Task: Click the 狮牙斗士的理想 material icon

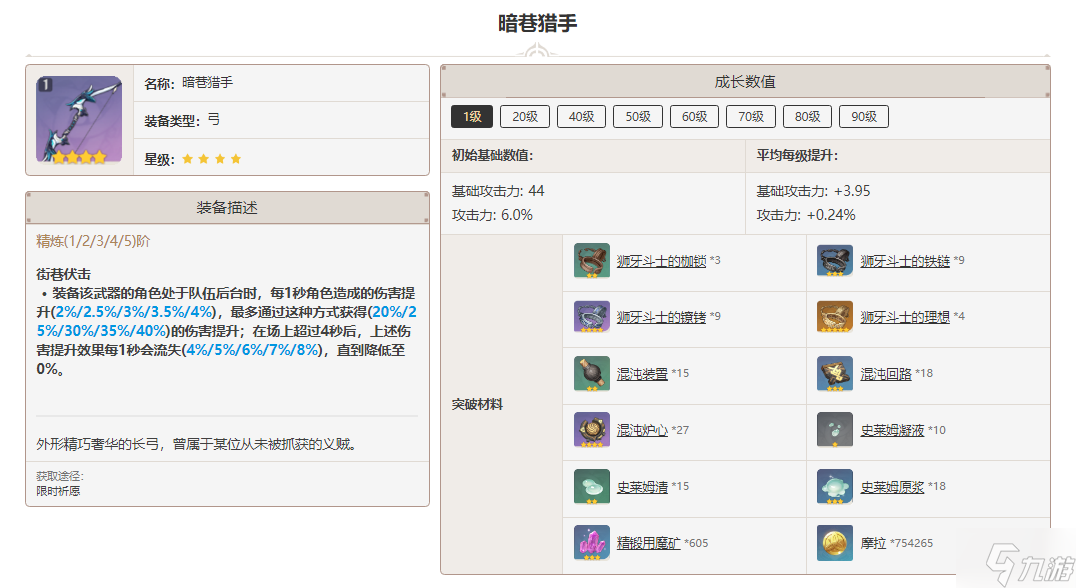Action: click(835, 316)
